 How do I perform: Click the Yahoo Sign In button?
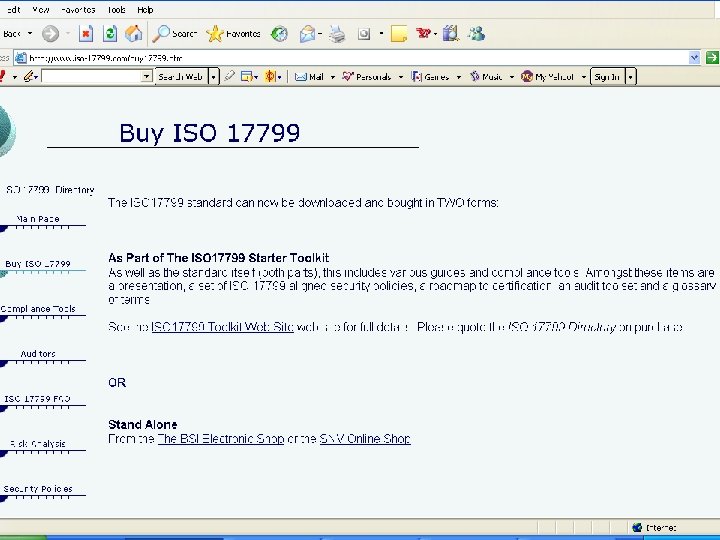[x=607, y=77]
